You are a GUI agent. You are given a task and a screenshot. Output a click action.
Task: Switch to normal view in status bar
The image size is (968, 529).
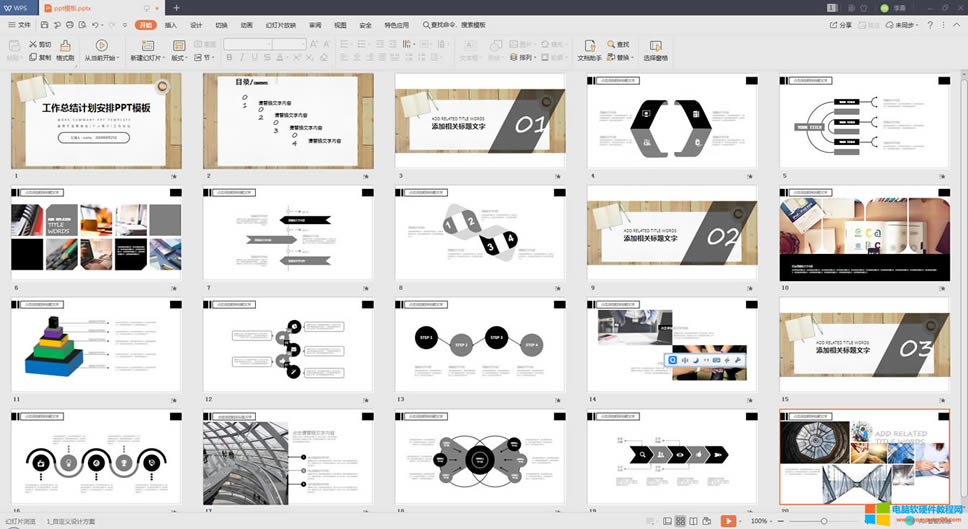coord(666,521)
